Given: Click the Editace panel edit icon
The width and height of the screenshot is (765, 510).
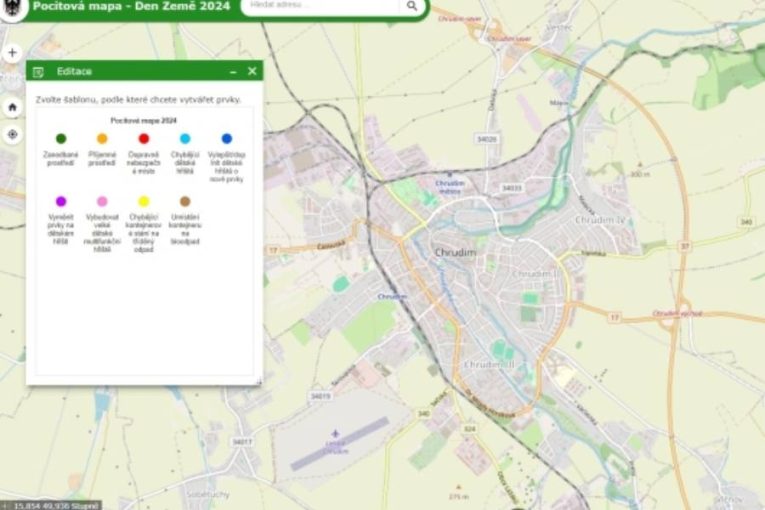Looking at the screenshot, I should 38,72.
